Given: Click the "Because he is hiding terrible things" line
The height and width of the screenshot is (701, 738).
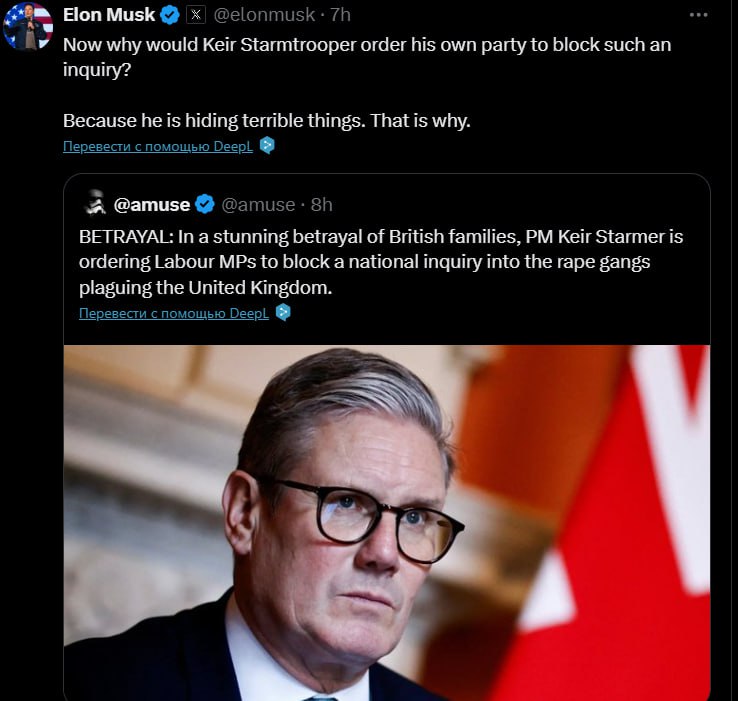Looking at the screenshot, I should coord(266,120).
